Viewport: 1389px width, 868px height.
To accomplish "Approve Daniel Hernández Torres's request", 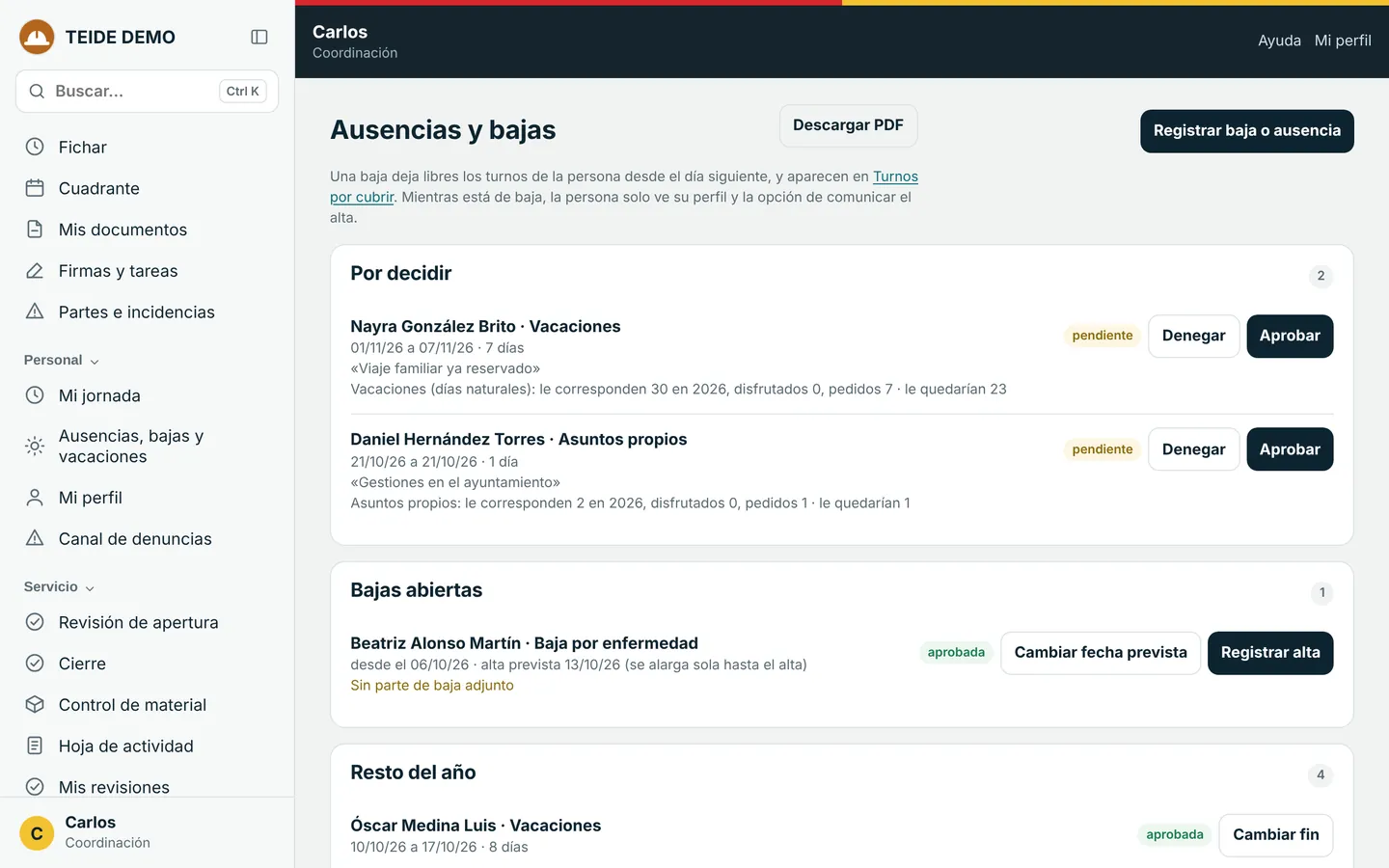I will click(1290, 449).
